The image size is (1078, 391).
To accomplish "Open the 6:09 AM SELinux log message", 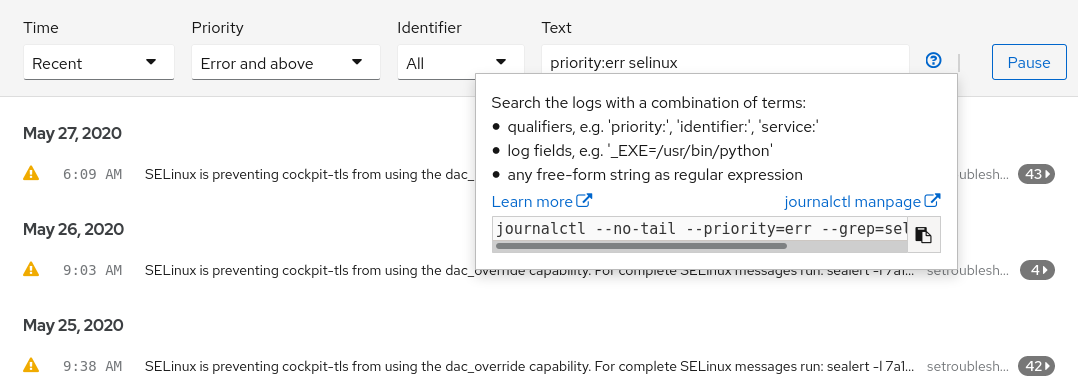I will [x=310, y=174].
